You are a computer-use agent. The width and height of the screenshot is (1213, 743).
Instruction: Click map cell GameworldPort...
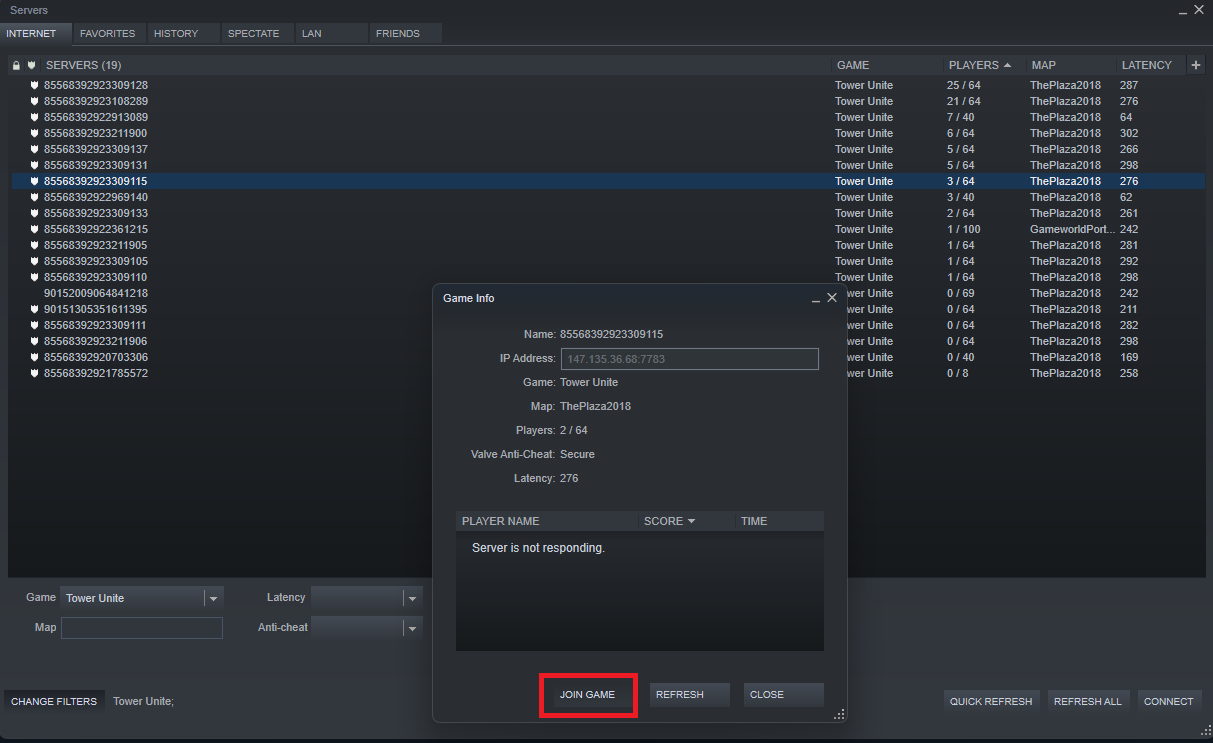click(x=1071, y=229)
